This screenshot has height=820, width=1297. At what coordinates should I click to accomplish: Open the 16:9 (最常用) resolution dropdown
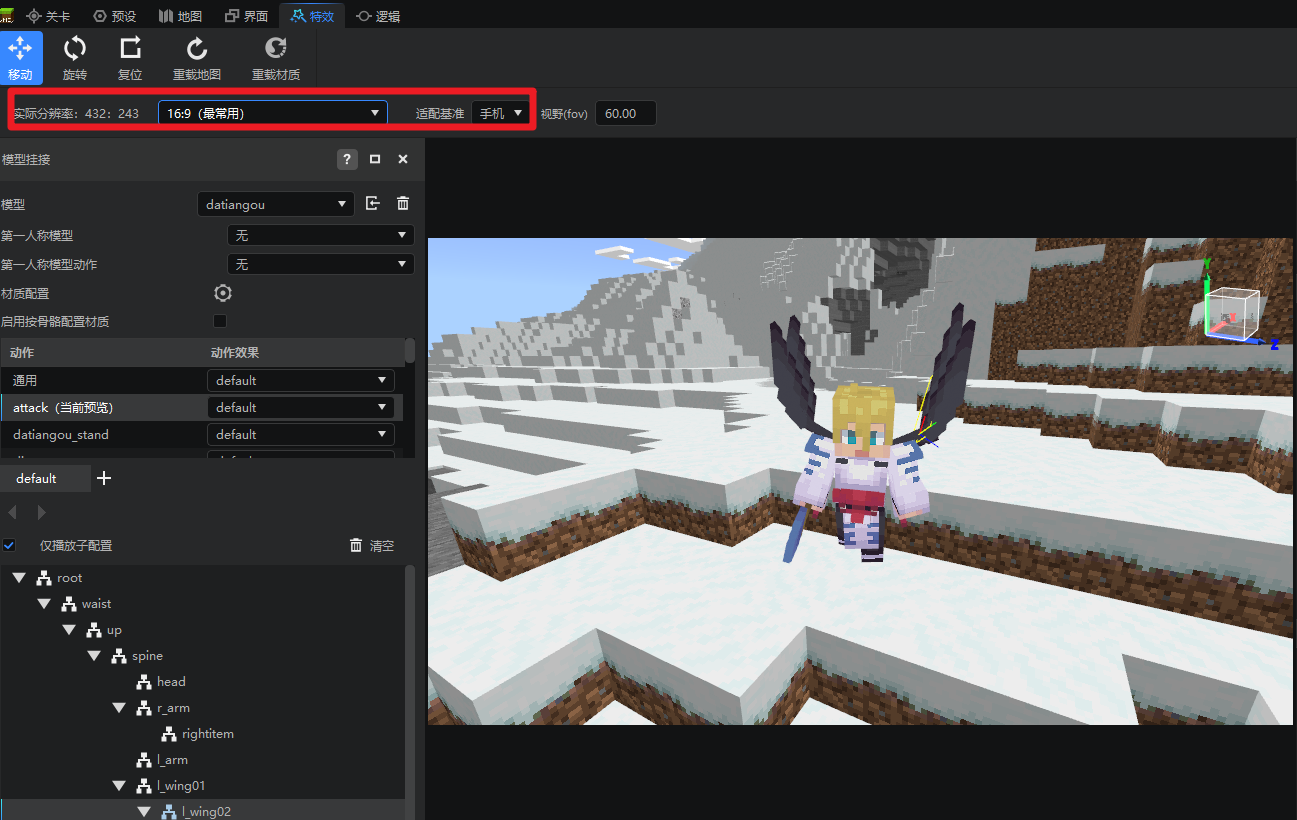click(x=273, y=113)
